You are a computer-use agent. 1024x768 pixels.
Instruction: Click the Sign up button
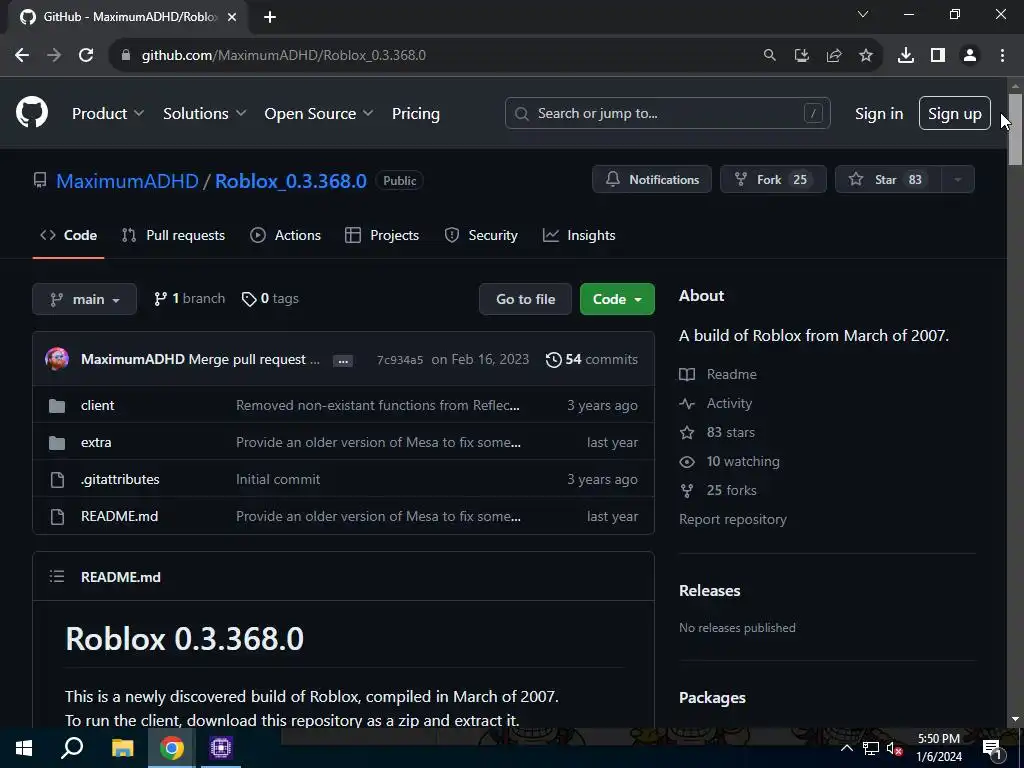955,114
